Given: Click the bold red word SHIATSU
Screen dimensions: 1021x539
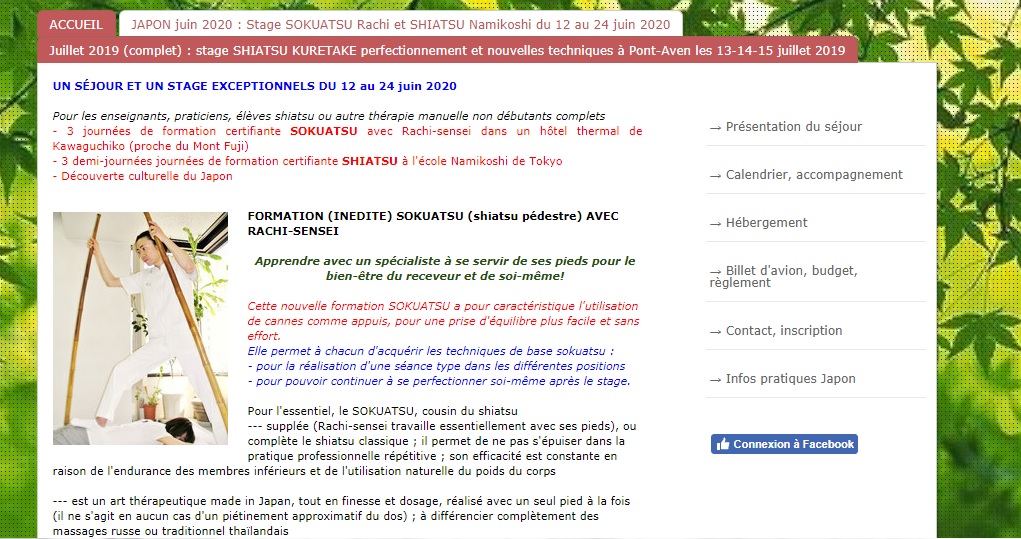Looking at the screenshot, I should tap(369, 161).
